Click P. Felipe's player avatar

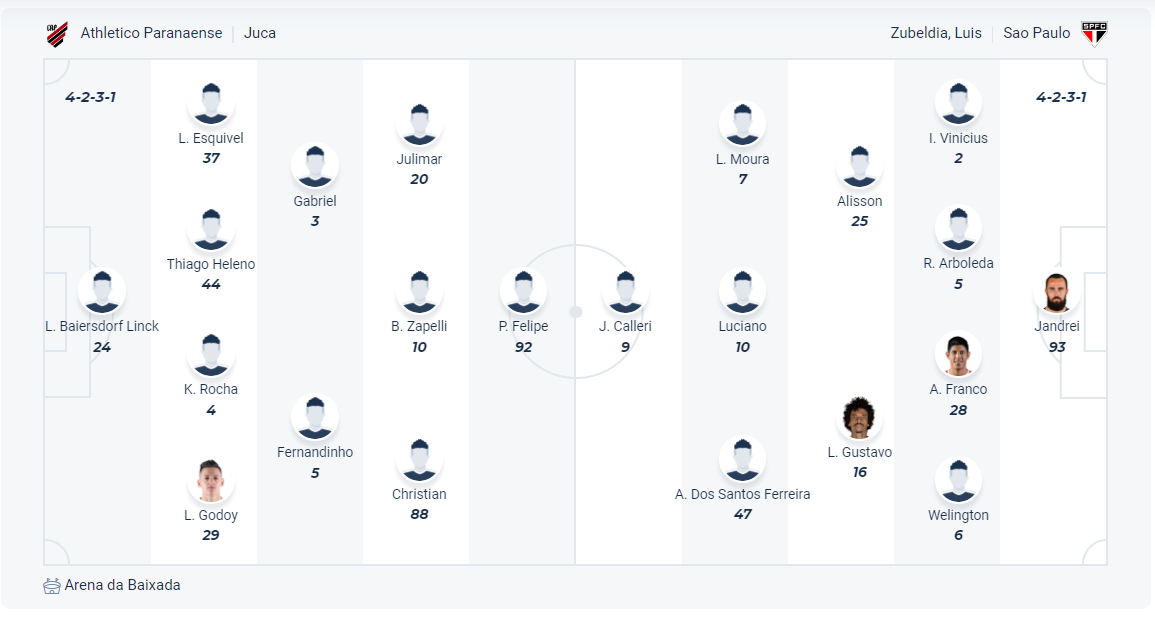coord(523,292)
